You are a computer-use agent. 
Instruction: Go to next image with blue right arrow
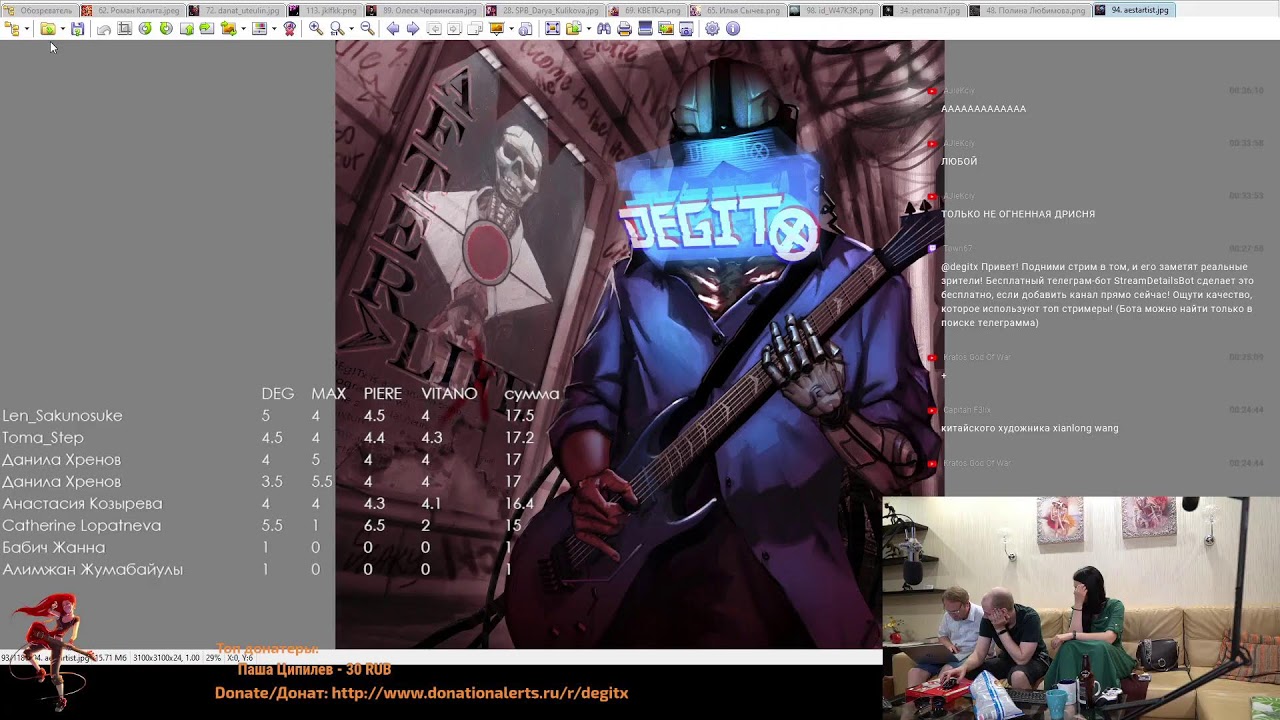(413, 29)
